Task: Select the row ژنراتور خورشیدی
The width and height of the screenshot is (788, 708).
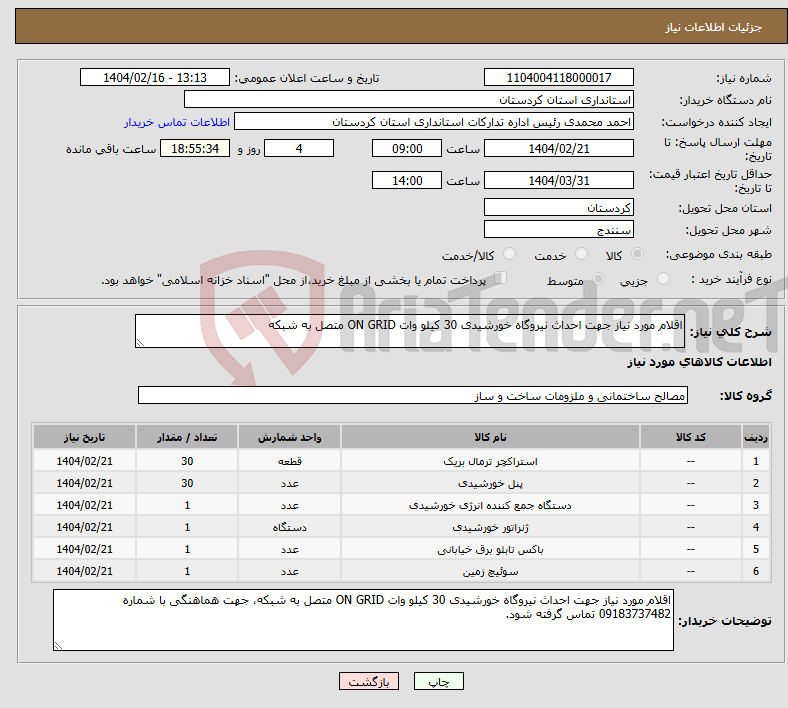Action: pyautogui.click(x=401, y=527)
